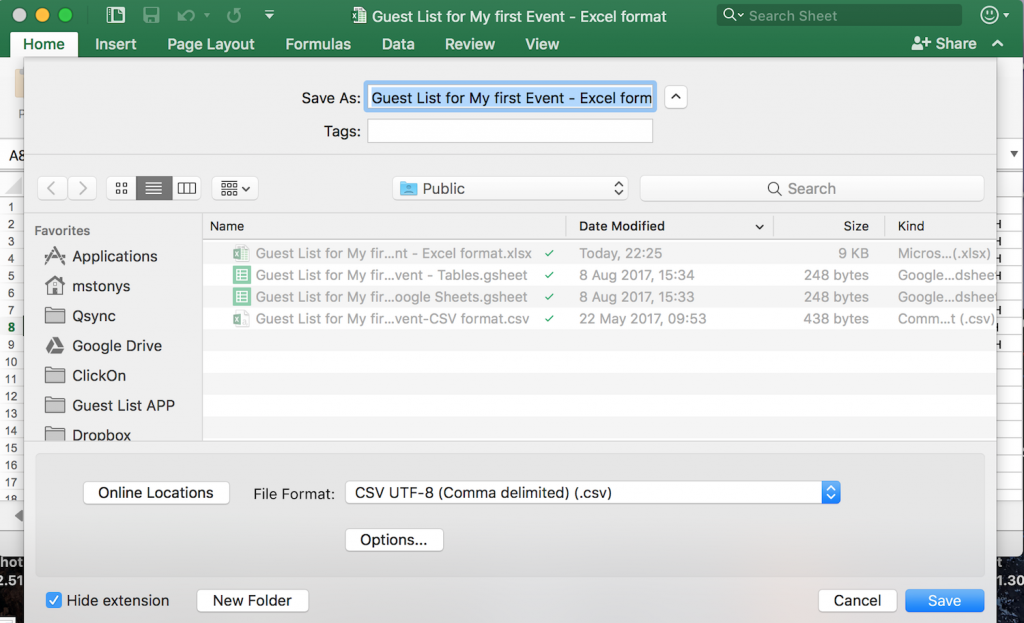Click the Share button
The height and width of the screenshot is (623, 1024).
click(x=944, y=43)
